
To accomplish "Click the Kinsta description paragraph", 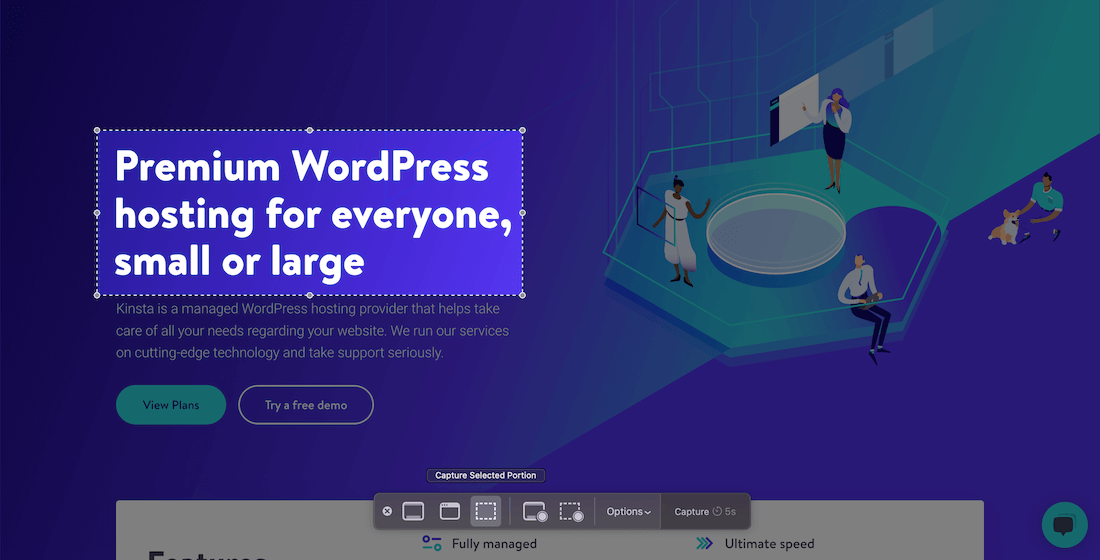I will tap(312, 331).
